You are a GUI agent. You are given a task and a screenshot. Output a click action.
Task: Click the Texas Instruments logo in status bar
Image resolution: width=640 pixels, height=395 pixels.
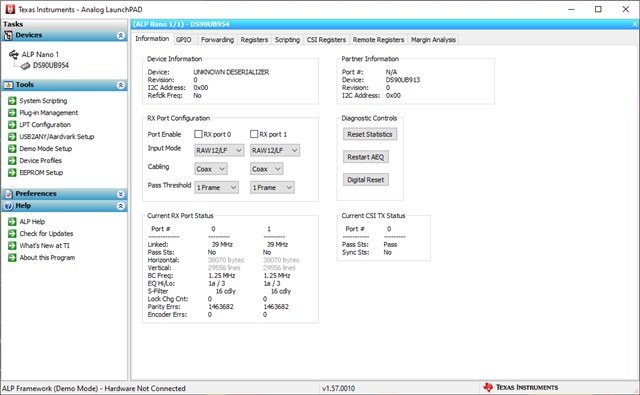[521, 387]
